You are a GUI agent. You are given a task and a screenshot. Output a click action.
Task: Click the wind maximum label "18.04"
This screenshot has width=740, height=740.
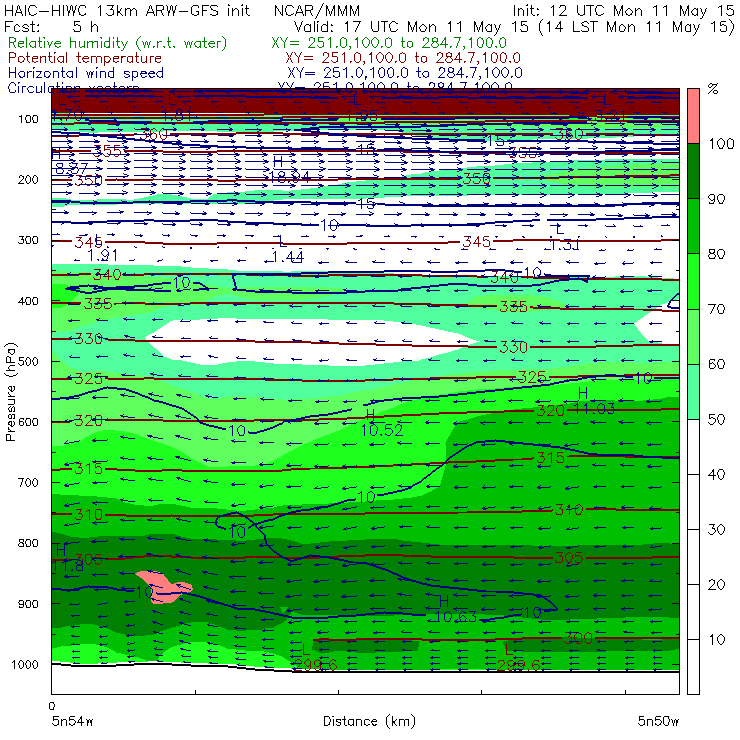[290, 177]
